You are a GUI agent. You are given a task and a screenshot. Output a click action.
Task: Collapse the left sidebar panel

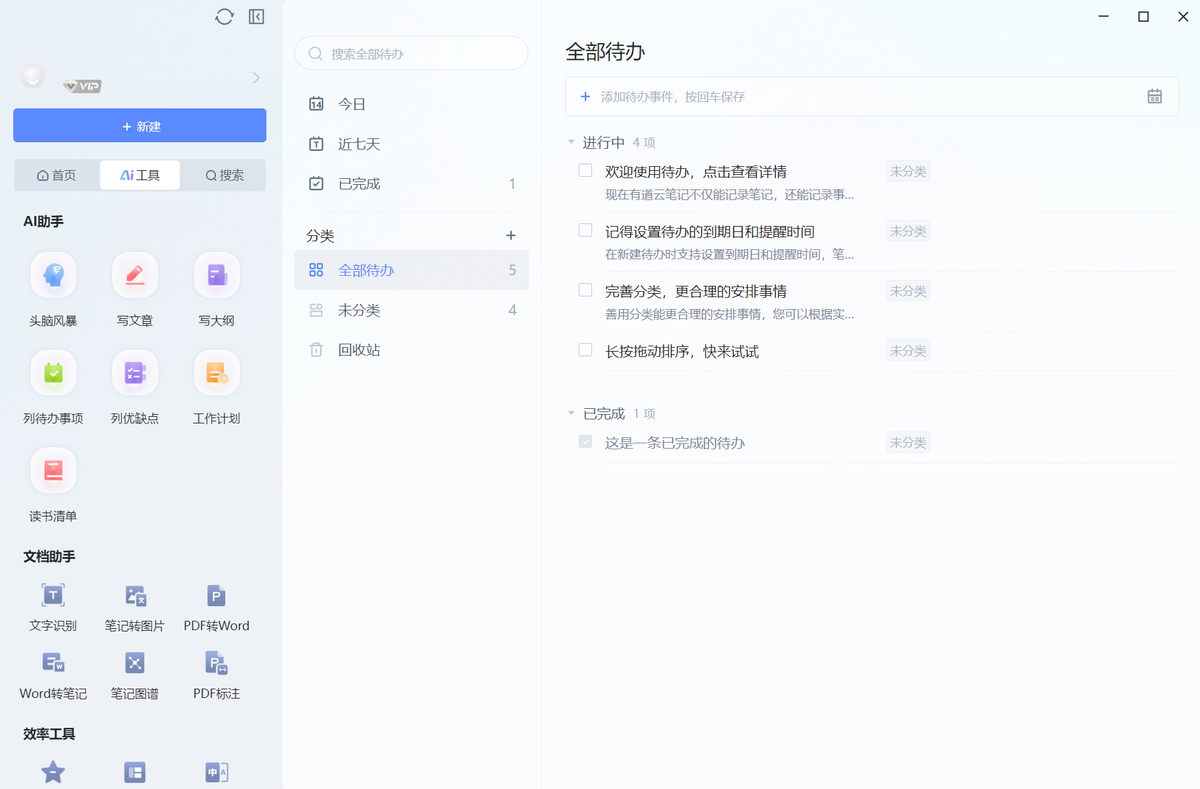(256, 16)
